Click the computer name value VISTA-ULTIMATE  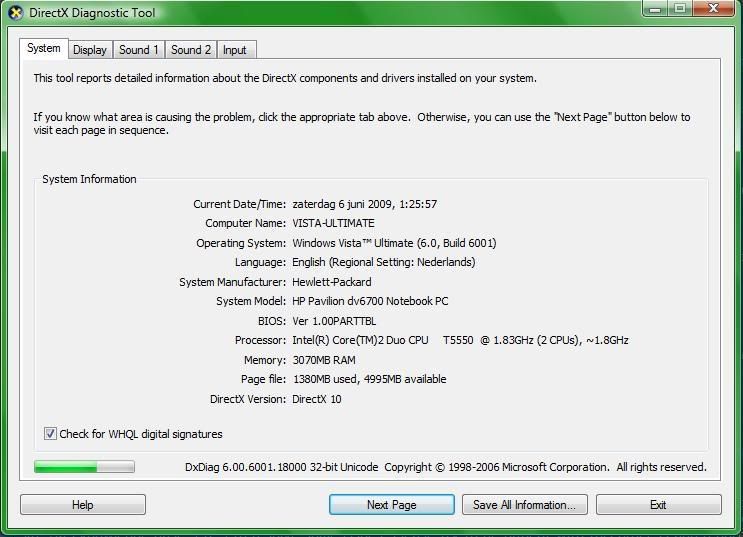point(333,223)
